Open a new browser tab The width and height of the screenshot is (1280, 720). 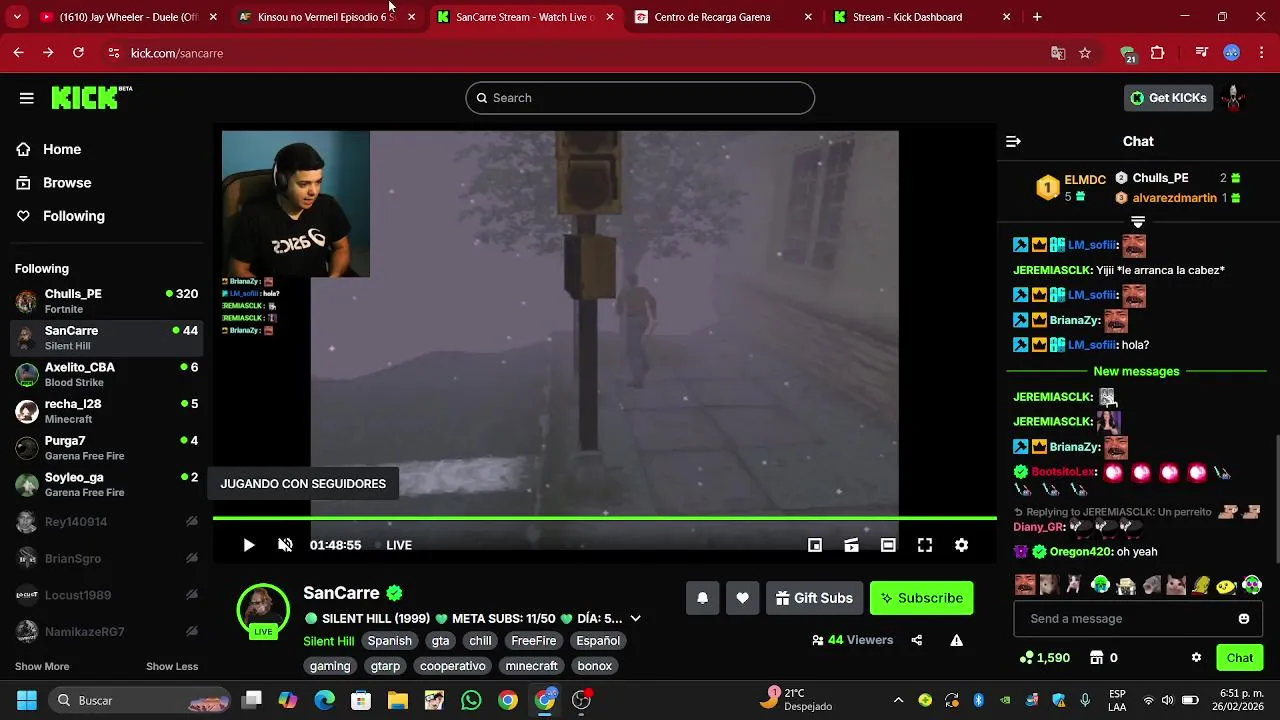click(1037, 17)
